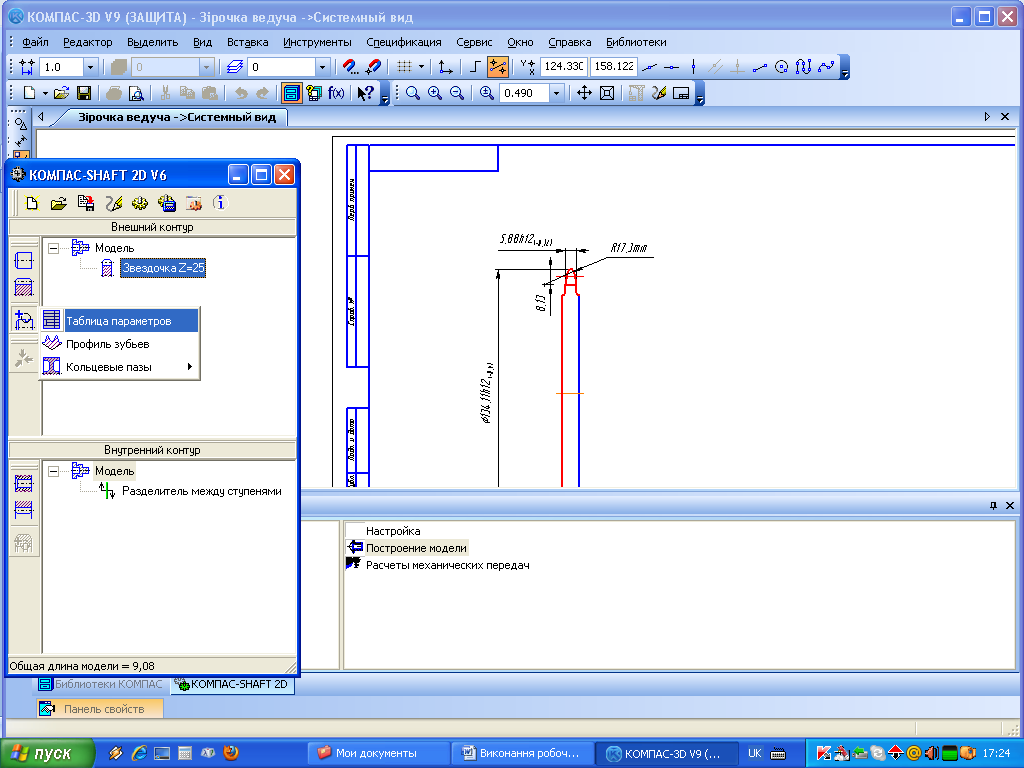Switch to Библиотеки КОМПАС tab
Viewport: 1024px width, 768px height.
coord(101,684)
